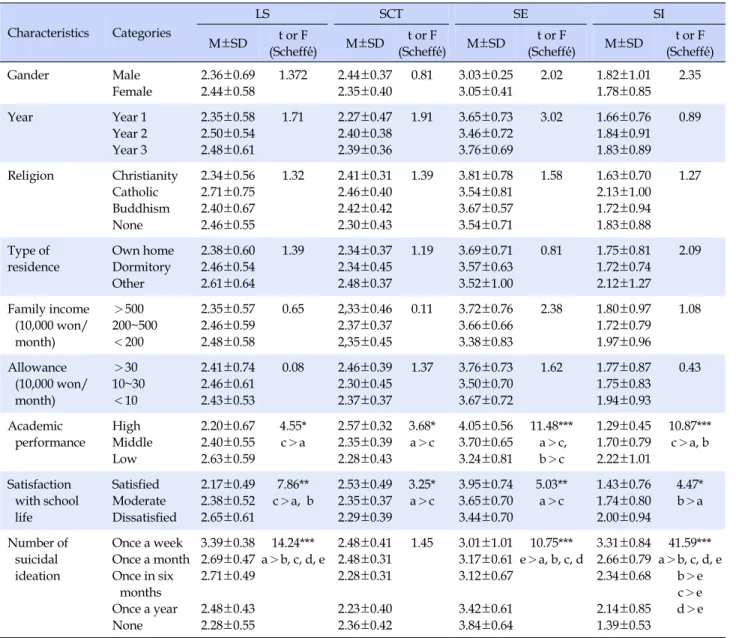Click 'e>a, b, c, d' Scheffé result

(x=552, y=560)
